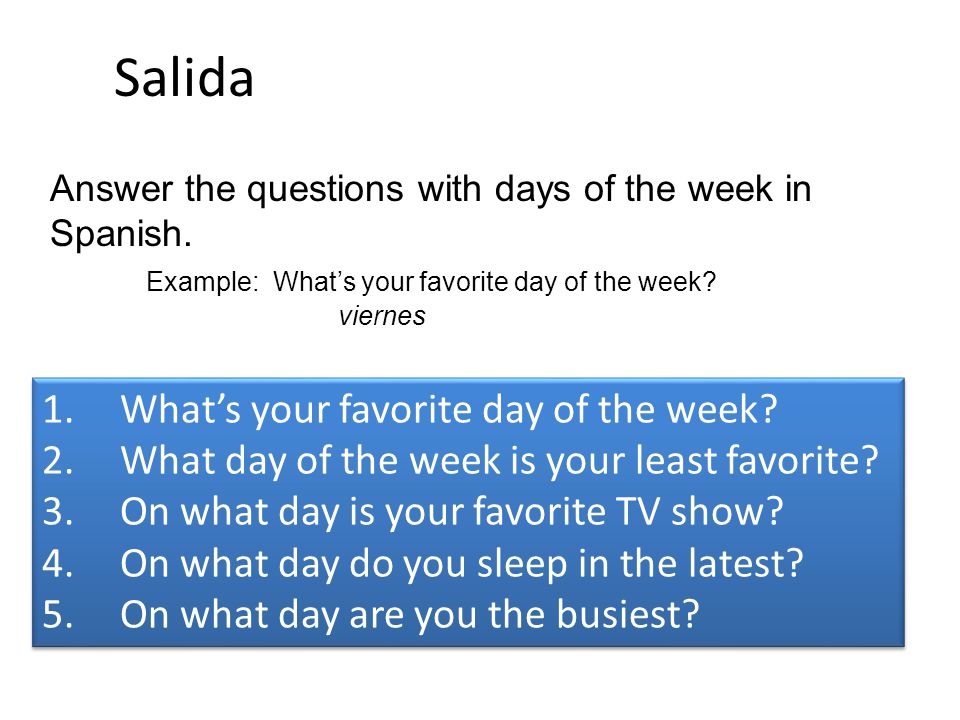Click the Salida slide title
This screenshot has height=720, width=960.
click(x=184, y=78)
